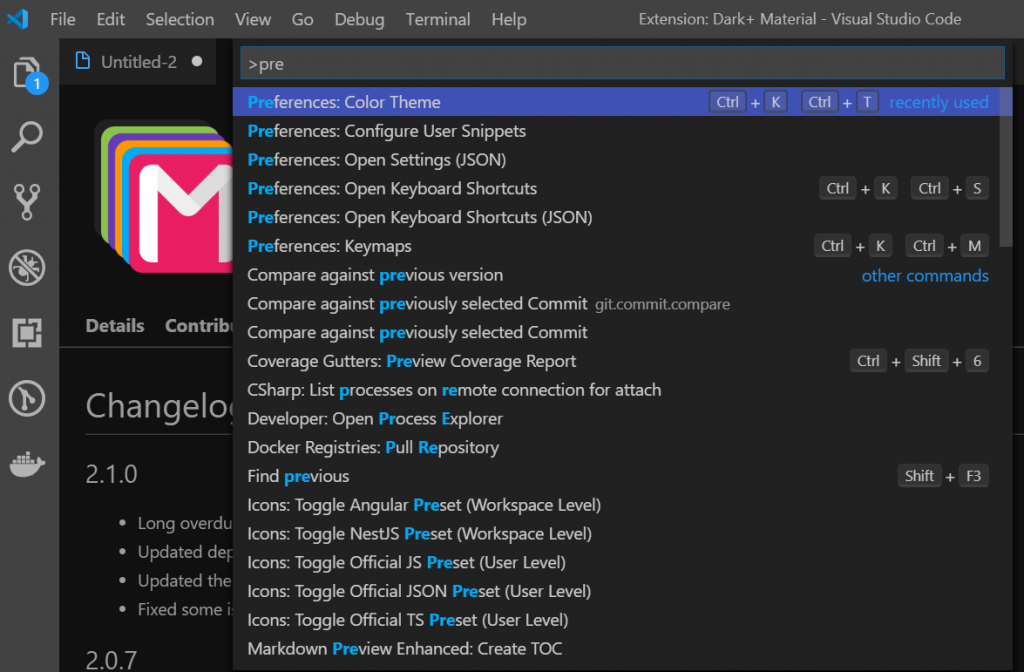This screenshot has width=1024, height=672.
Task: Click the VS Code logo in the top-left corner
Action: (16, 18)
